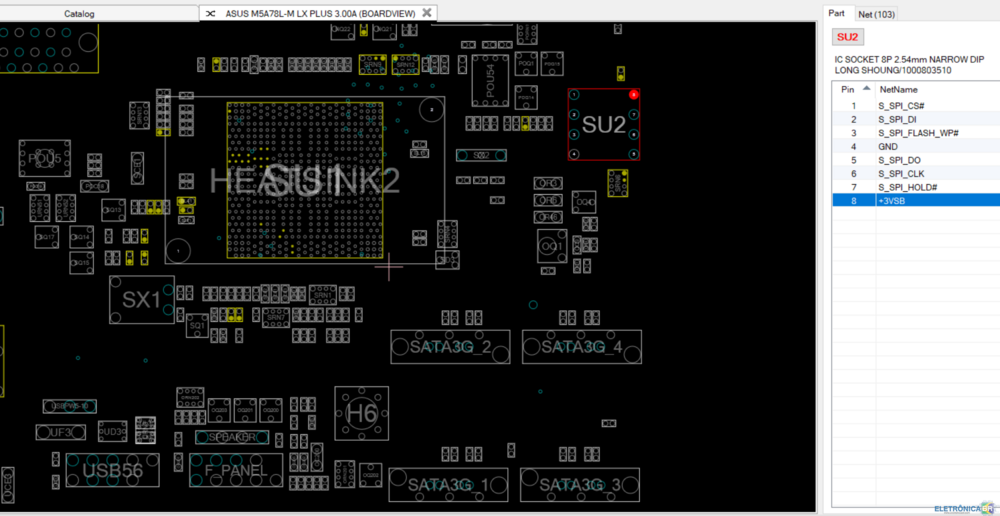
Task: Select the UF3 component
Action: (x=61, y=432)
